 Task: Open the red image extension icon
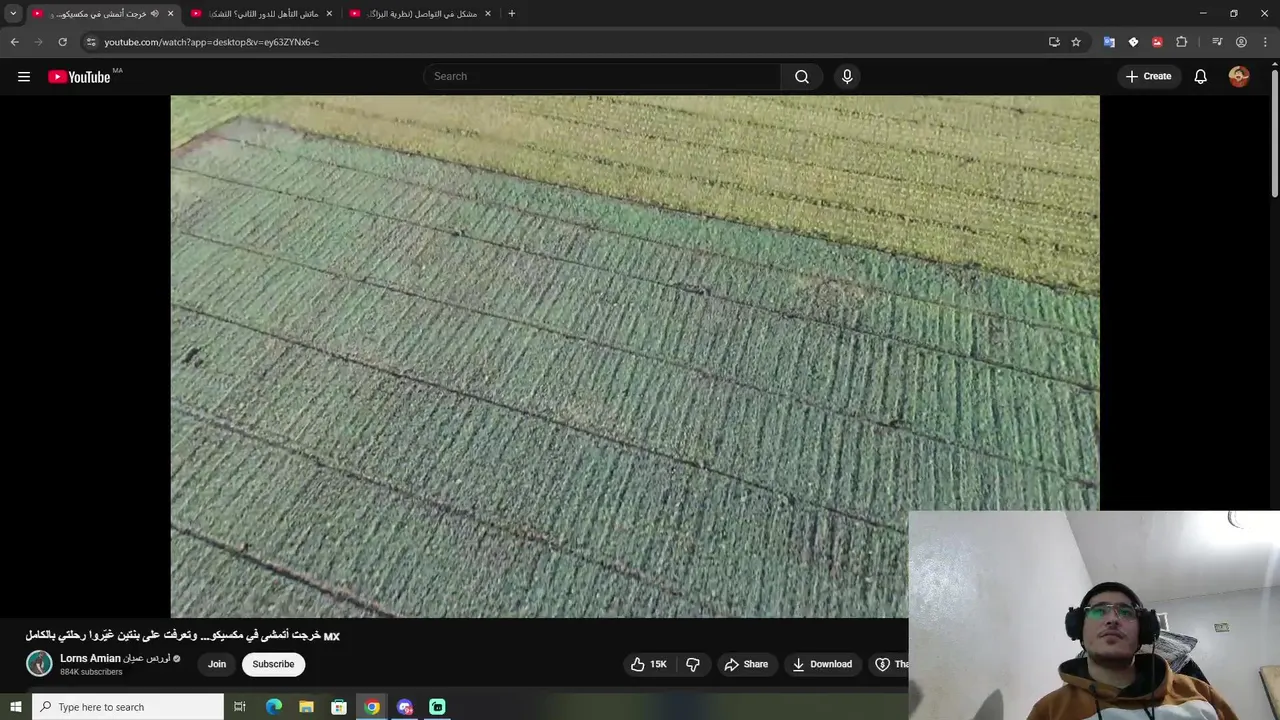click(x=1157, y=42)
